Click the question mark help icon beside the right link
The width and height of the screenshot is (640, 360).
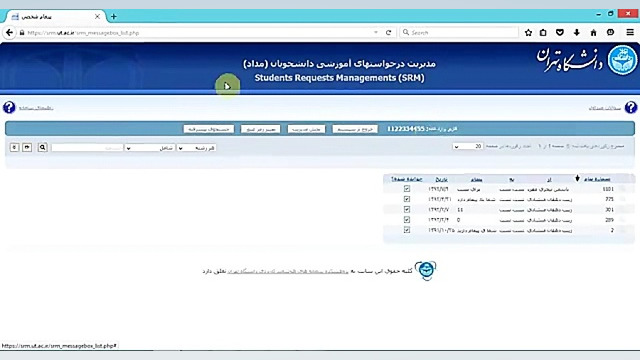[x=631, y=108]
